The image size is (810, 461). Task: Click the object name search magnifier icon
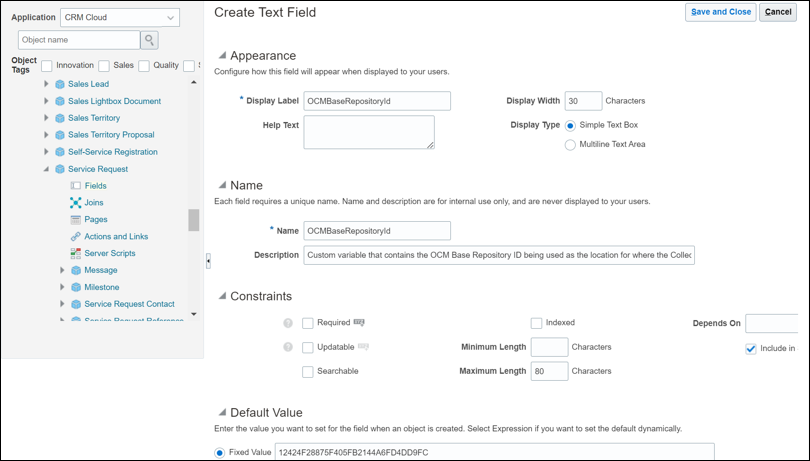coord(150,40)
